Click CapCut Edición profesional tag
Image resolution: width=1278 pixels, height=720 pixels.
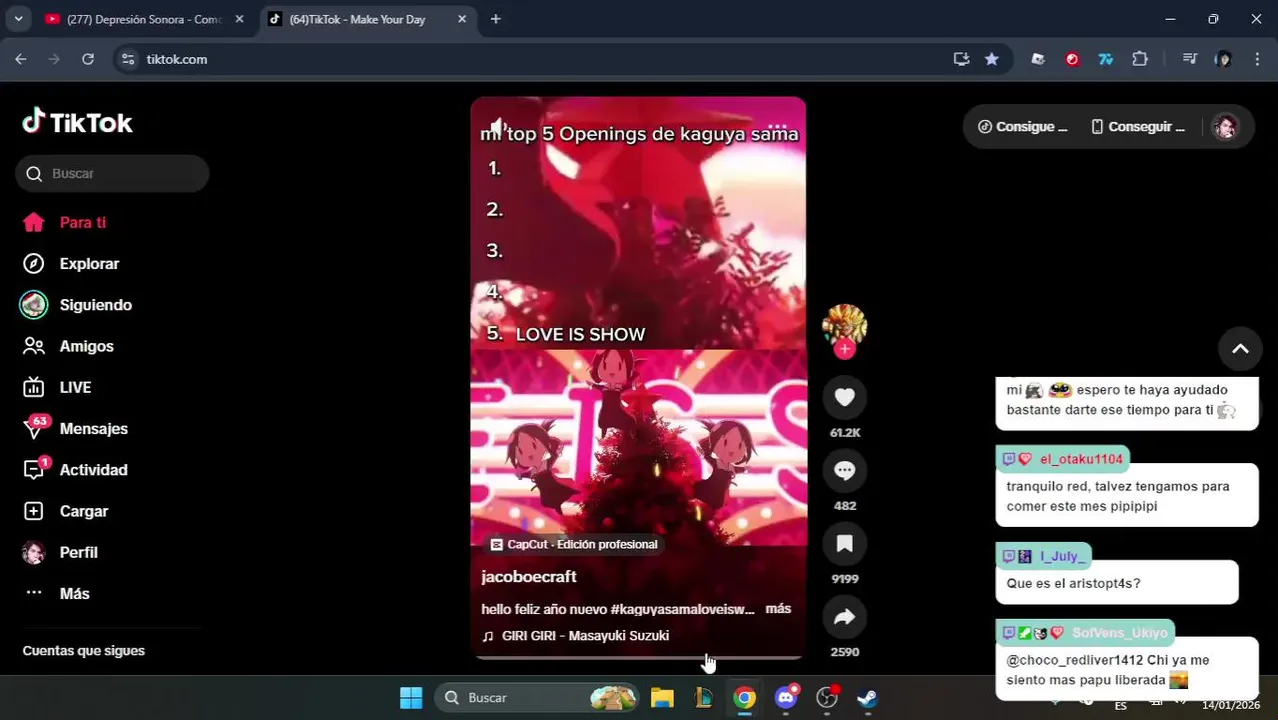(x=574, y=544)
